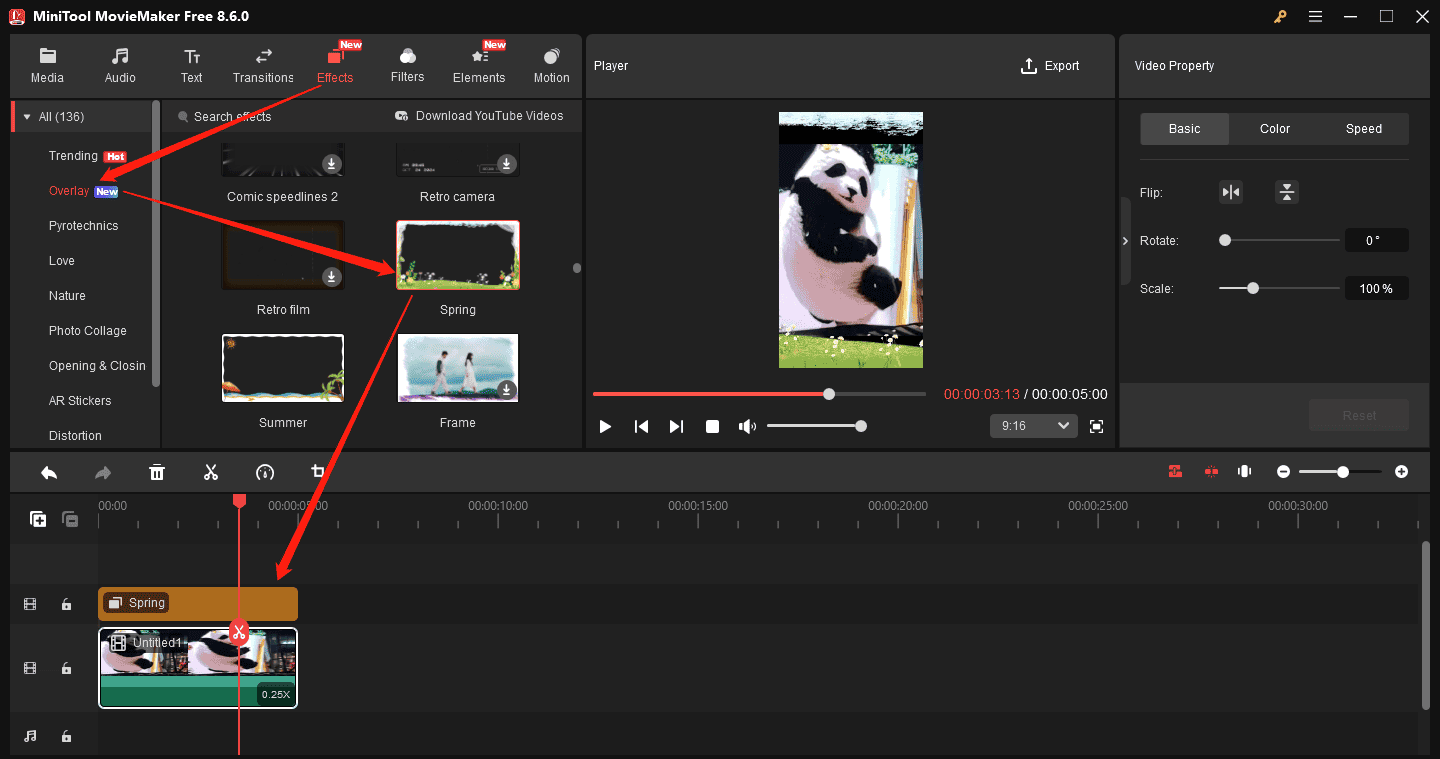
Task: Click the Filters toolbar icon
Action: 407,65
